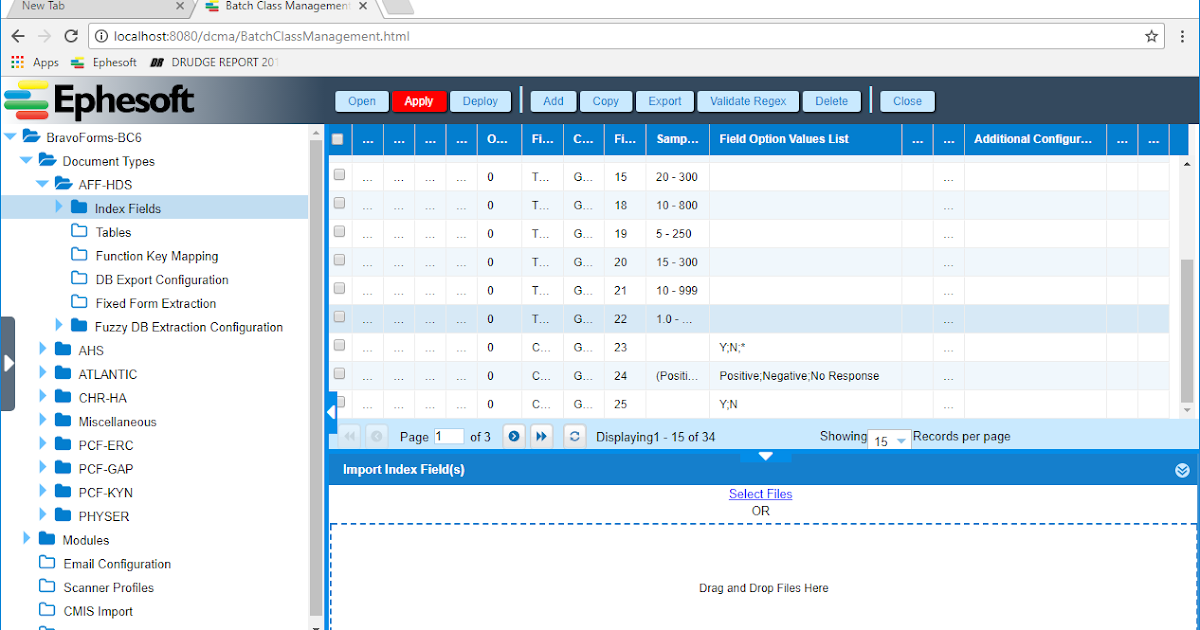Image resolution: width=1200 pixels, height=630 pixels.
Task: Collapse the BravoForms-BC6 tree node
Action: (10, 137)
